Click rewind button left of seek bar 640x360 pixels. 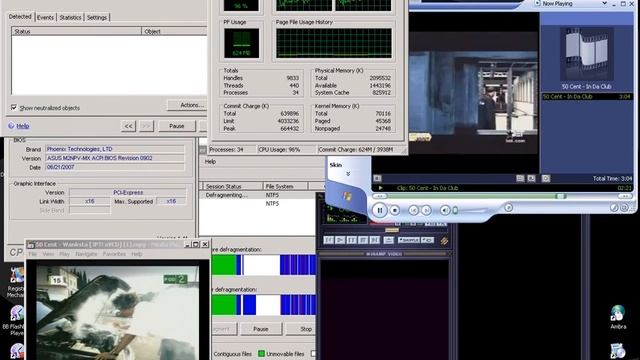tap(380, 196)
